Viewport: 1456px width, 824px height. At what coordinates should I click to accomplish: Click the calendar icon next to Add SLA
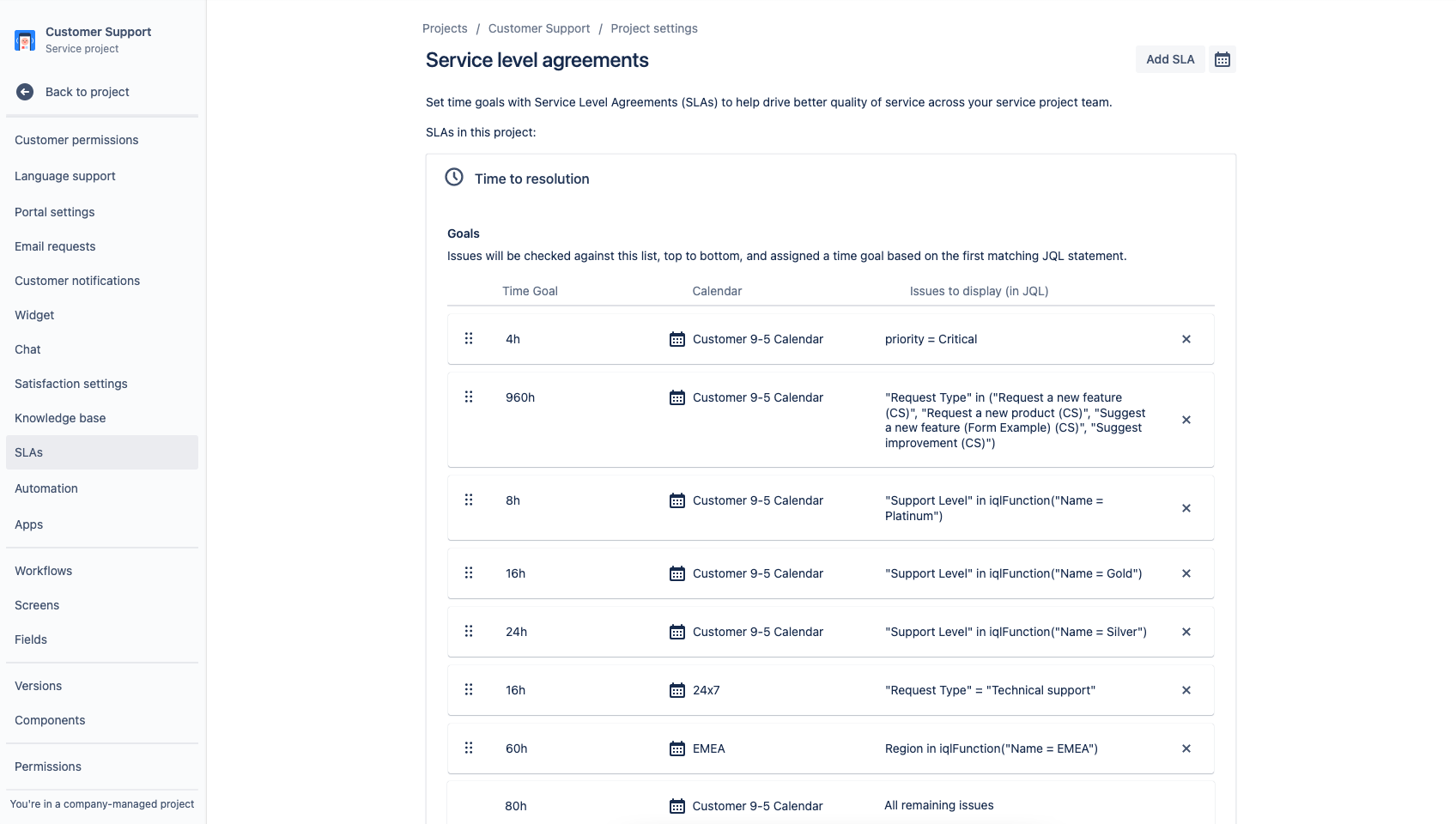click(x=1222, y=59)
